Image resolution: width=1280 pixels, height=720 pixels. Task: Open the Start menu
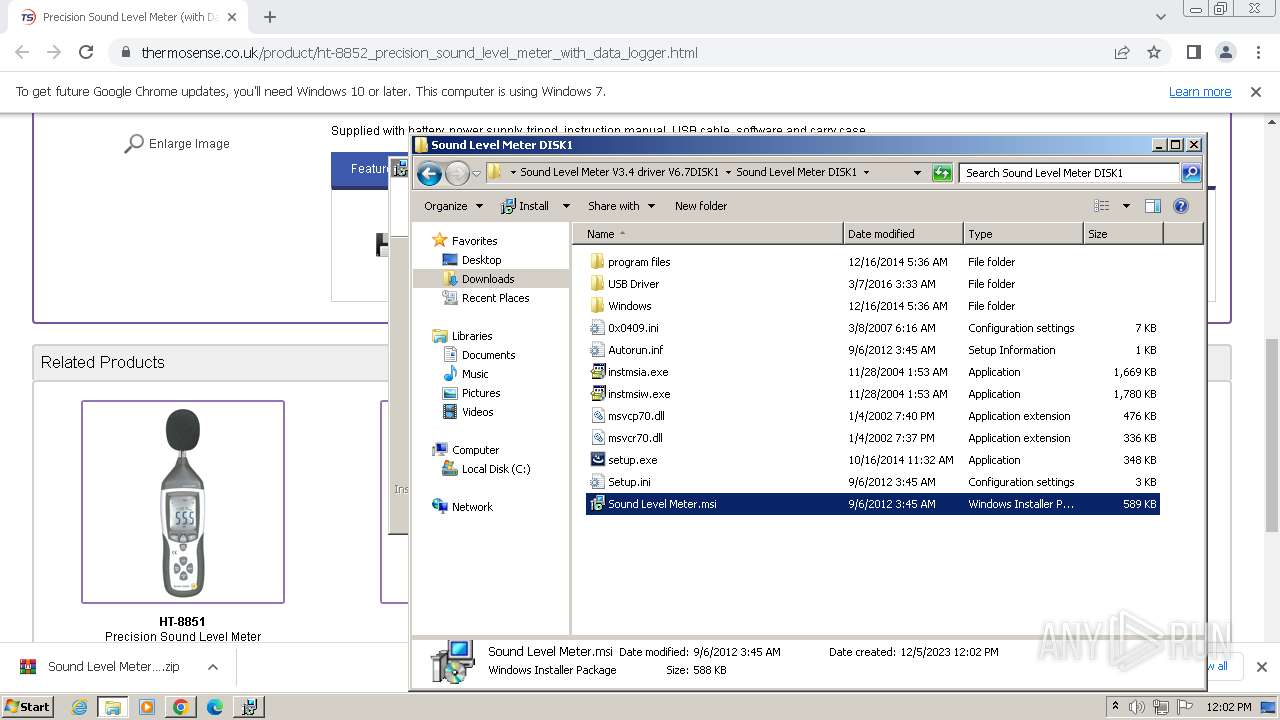click(x=28, y=707)
